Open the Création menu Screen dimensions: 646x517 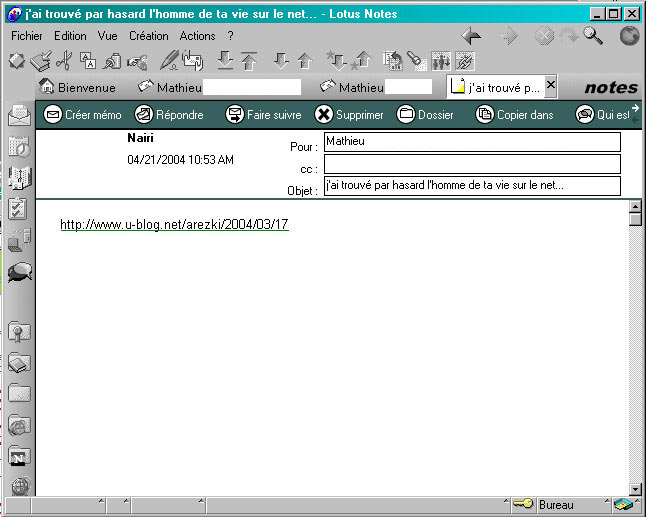coord(149,36)
